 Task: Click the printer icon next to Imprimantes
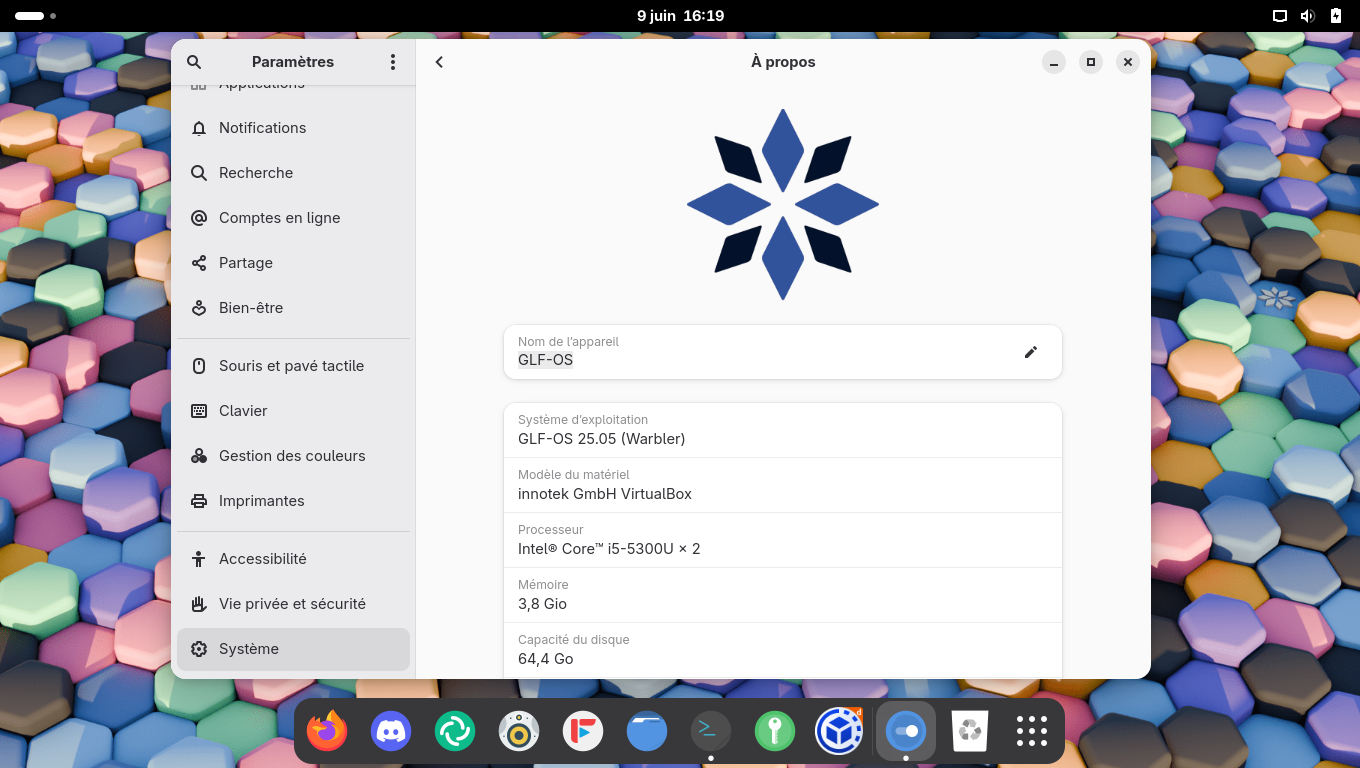click(x=199, y=501)
